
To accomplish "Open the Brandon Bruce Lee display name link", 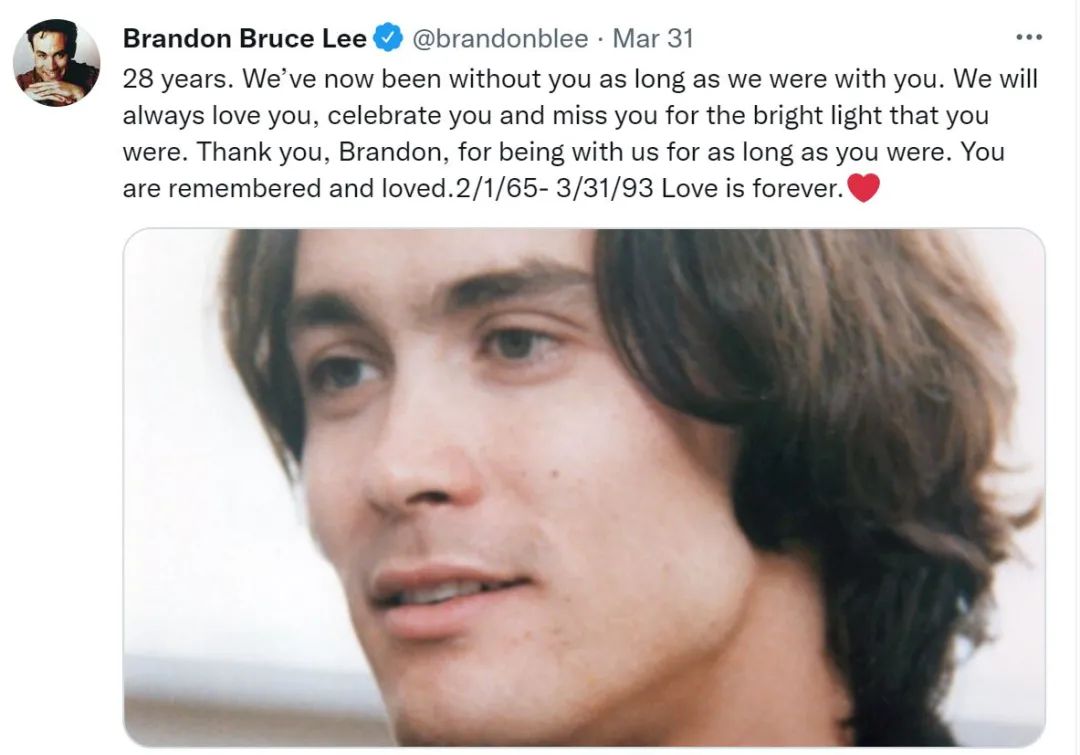I will (x=245, y=38).
